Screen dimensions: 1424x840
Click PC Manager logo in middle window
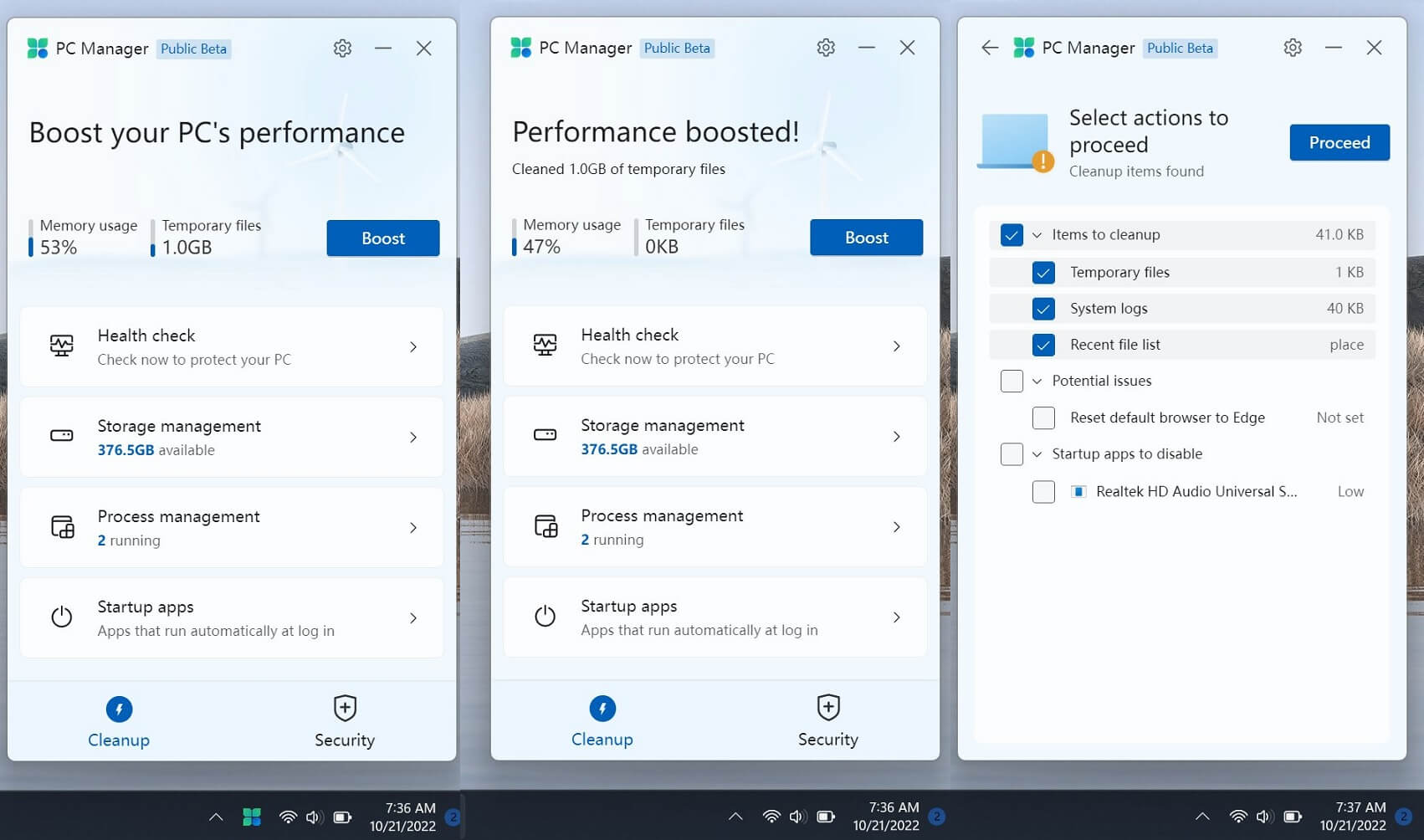tap(521, 48)
